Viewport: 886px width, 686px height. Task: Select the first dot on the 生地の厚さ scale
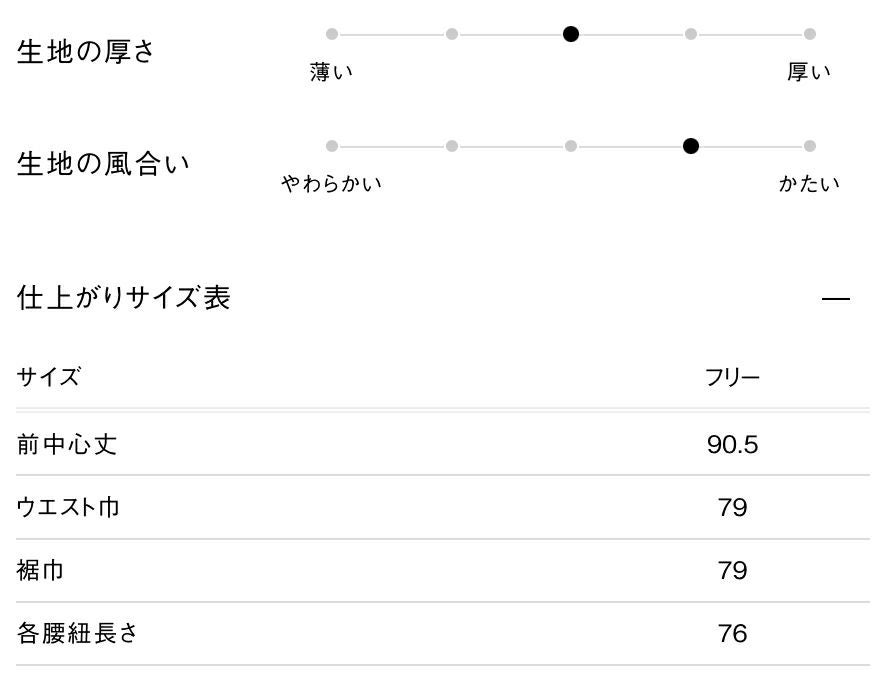coord(332,34)
